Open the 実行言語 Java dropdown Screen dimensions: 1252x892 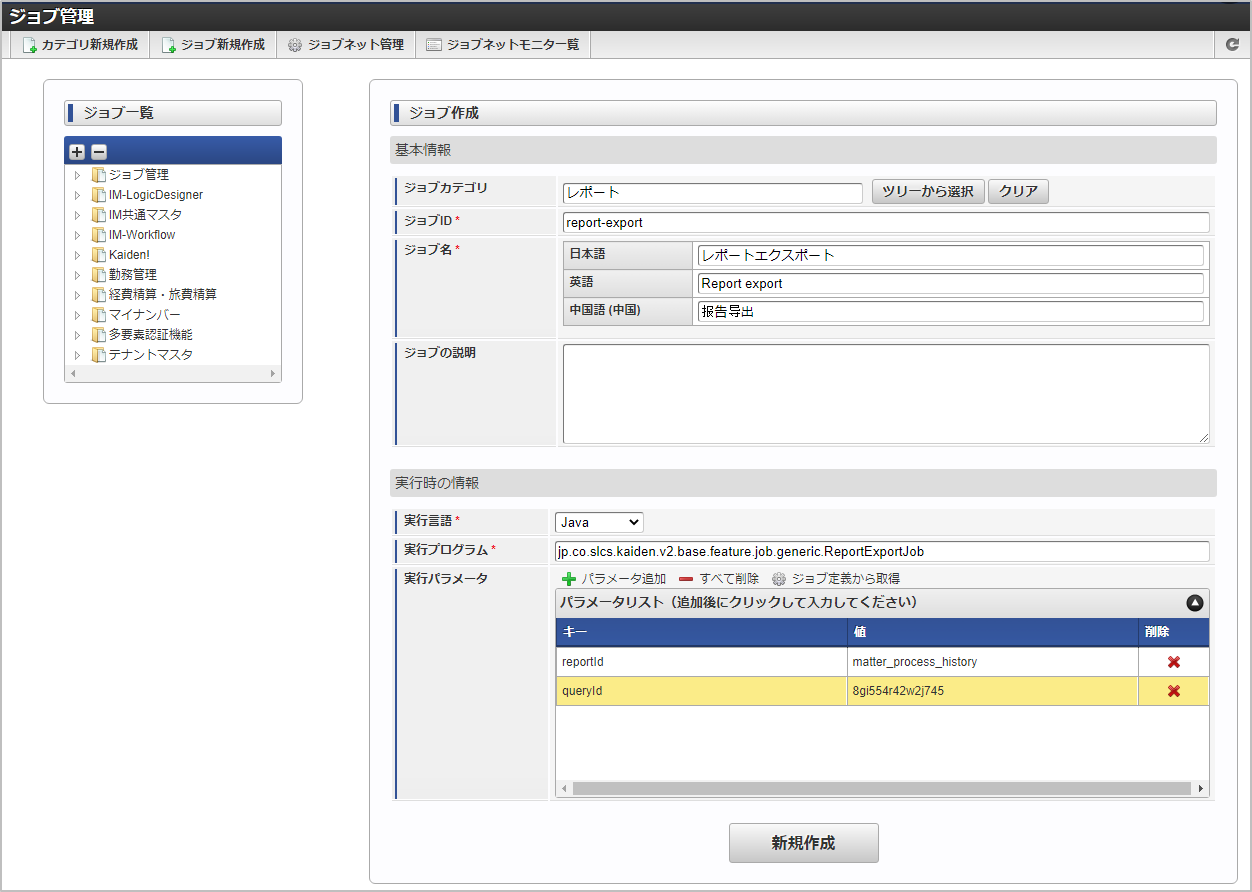click(x=599, y=523)
